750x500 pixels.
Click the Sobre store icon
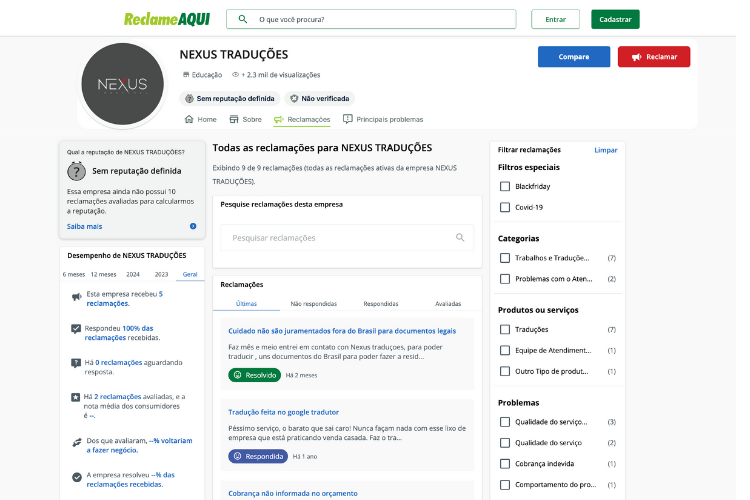point(234,119)
